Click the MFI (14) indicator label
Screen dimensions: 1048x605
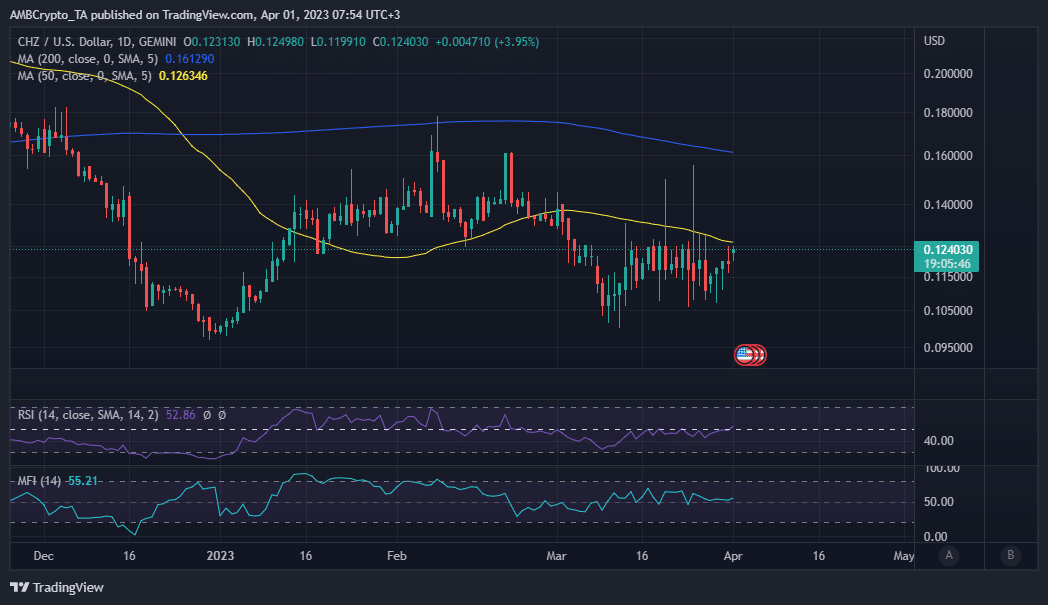tap(37, 481)
